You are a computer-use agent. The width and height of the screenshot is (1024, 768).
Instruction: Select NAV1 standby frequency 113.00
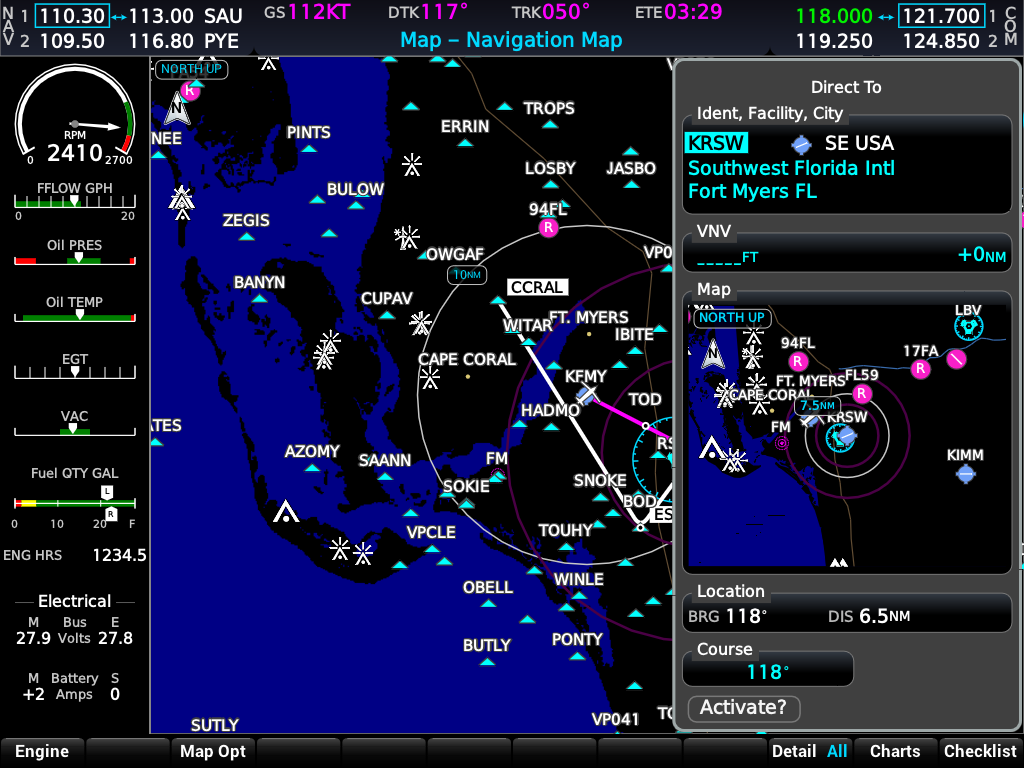click(161, 16)
